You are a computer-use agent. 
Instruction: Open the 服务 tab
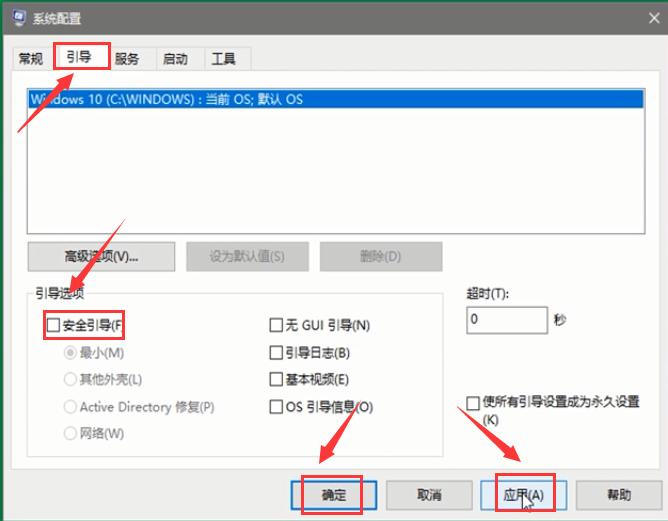(x=127, y=59)
